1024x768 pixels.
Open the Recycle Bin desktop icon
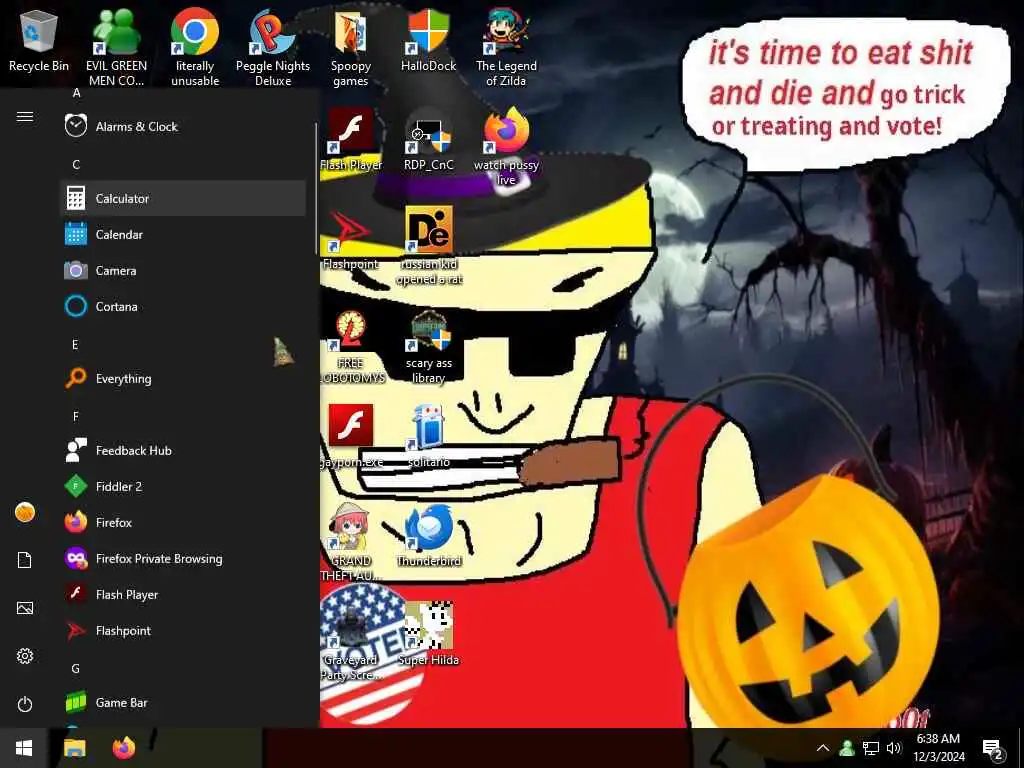(x=39, y=42)
